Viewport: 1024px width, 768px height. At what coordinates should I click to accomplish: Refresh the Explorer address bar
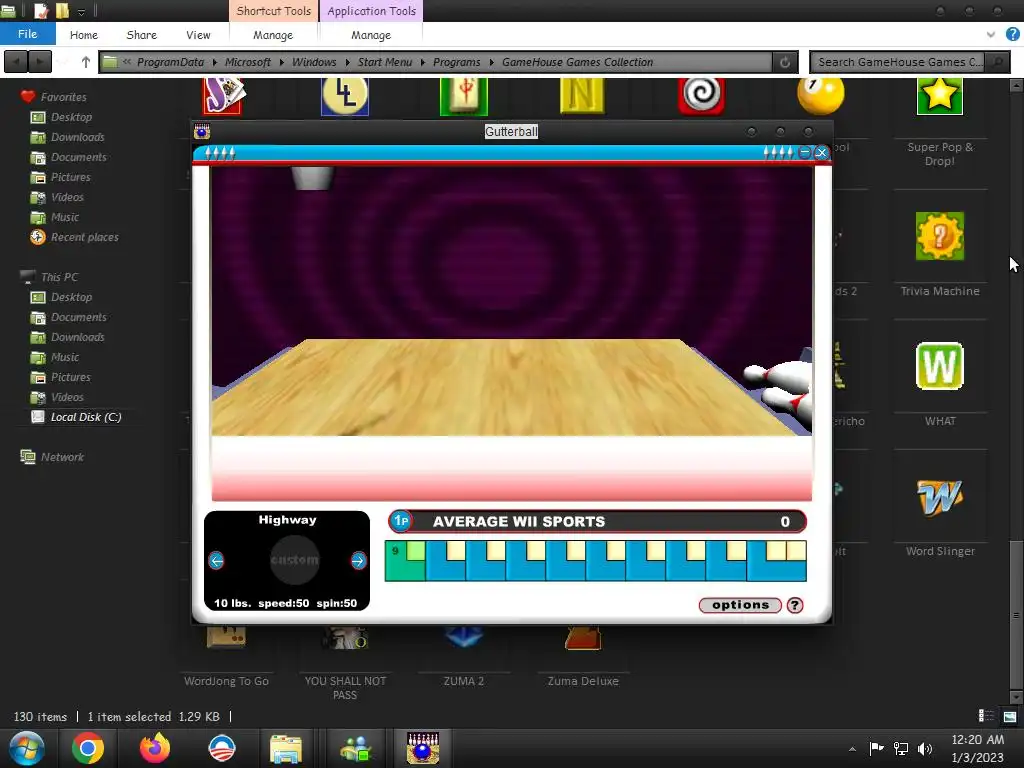(x=785, y=62)
